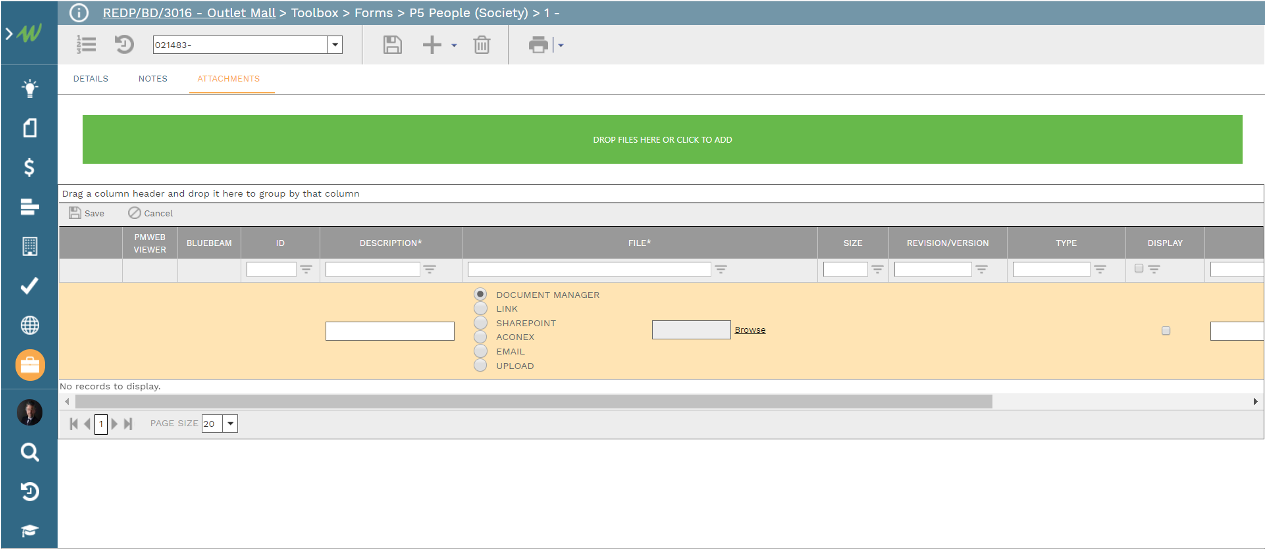The width and height of the screenshot is (1266, 550).
Task: Select the Attachments tab
Action: point(228,79)
